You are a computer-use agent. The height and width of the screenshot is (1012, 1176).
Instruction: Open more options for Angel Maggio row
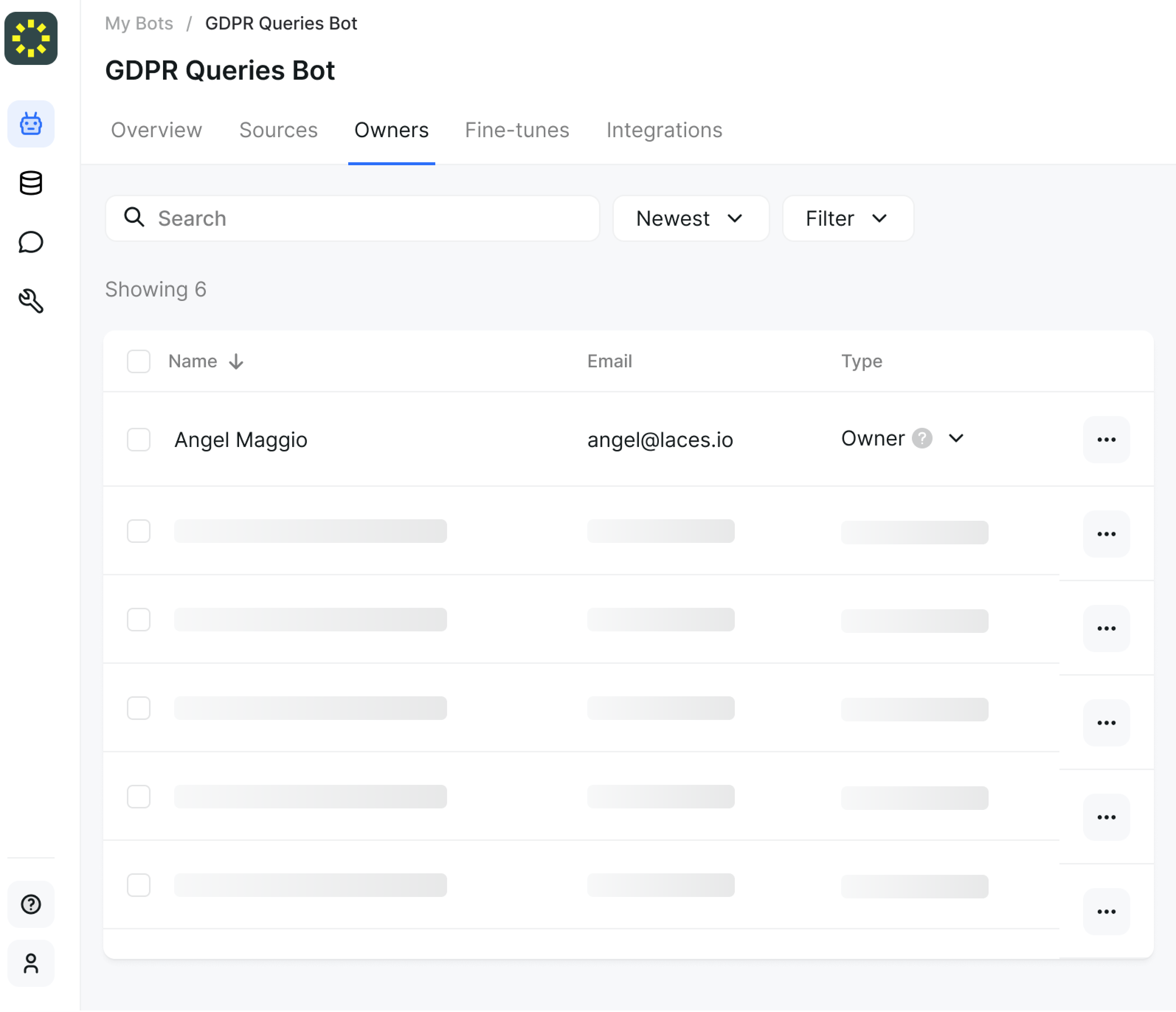pyautogui.click(x=1106, y=439)
